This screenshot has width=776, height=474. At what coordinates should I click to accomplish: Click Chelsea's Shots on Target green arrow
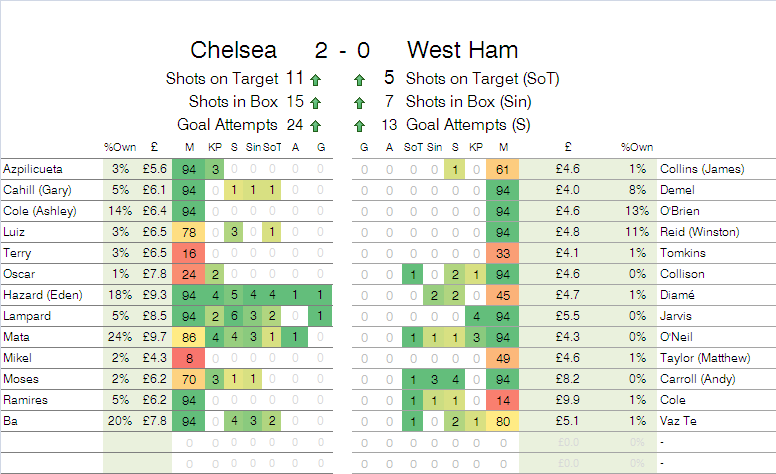click(x=315, y=79)
